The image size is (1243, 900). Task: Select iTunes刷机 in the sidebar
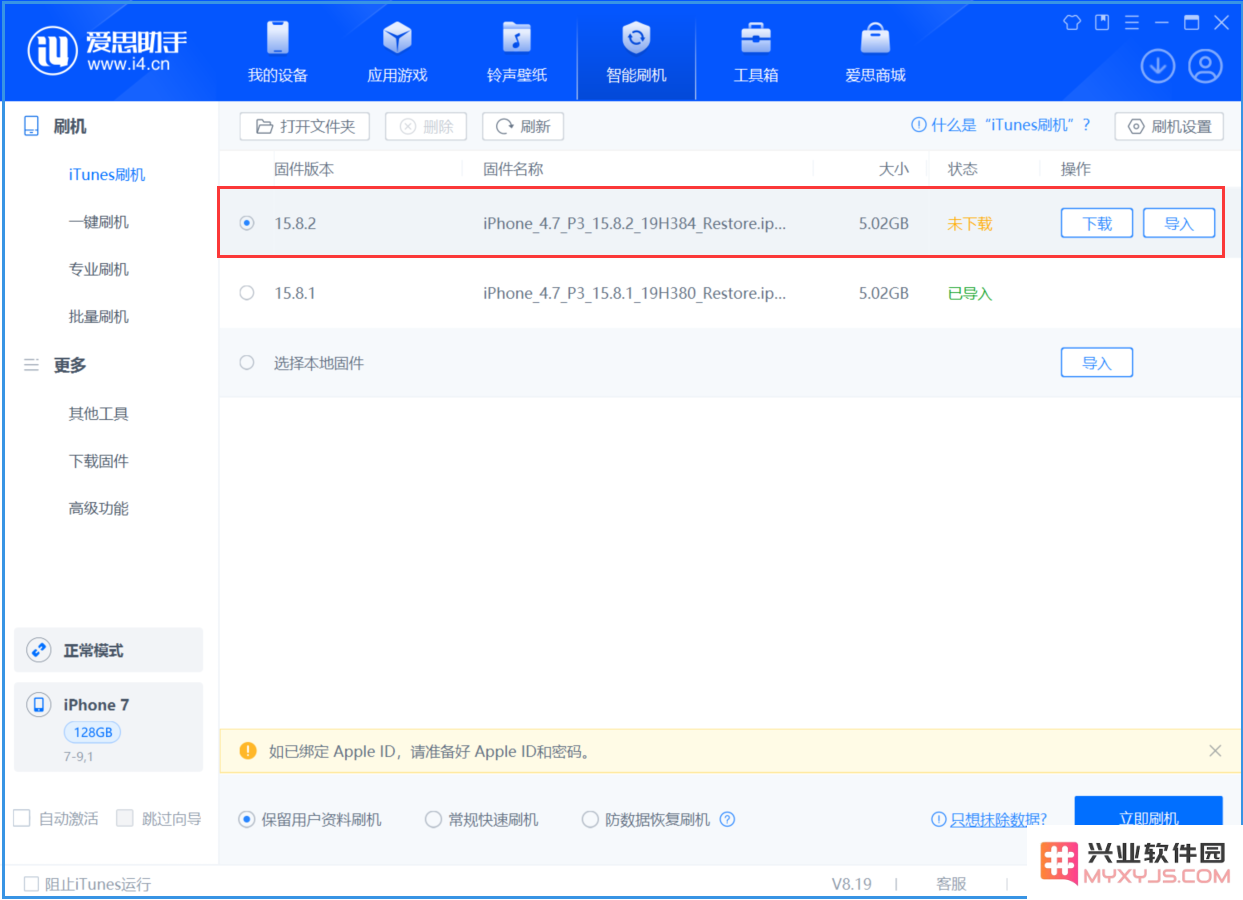107,175
